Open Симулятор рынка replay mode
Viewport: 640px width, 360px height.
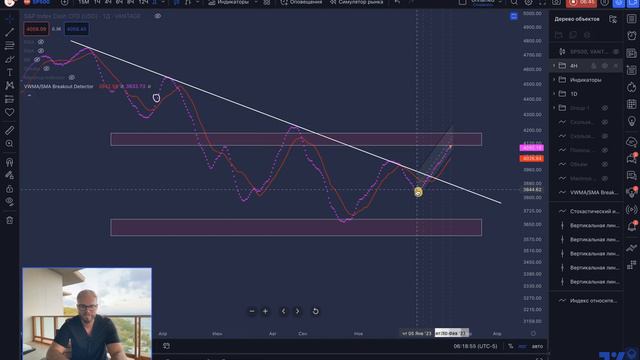point(356,2)
